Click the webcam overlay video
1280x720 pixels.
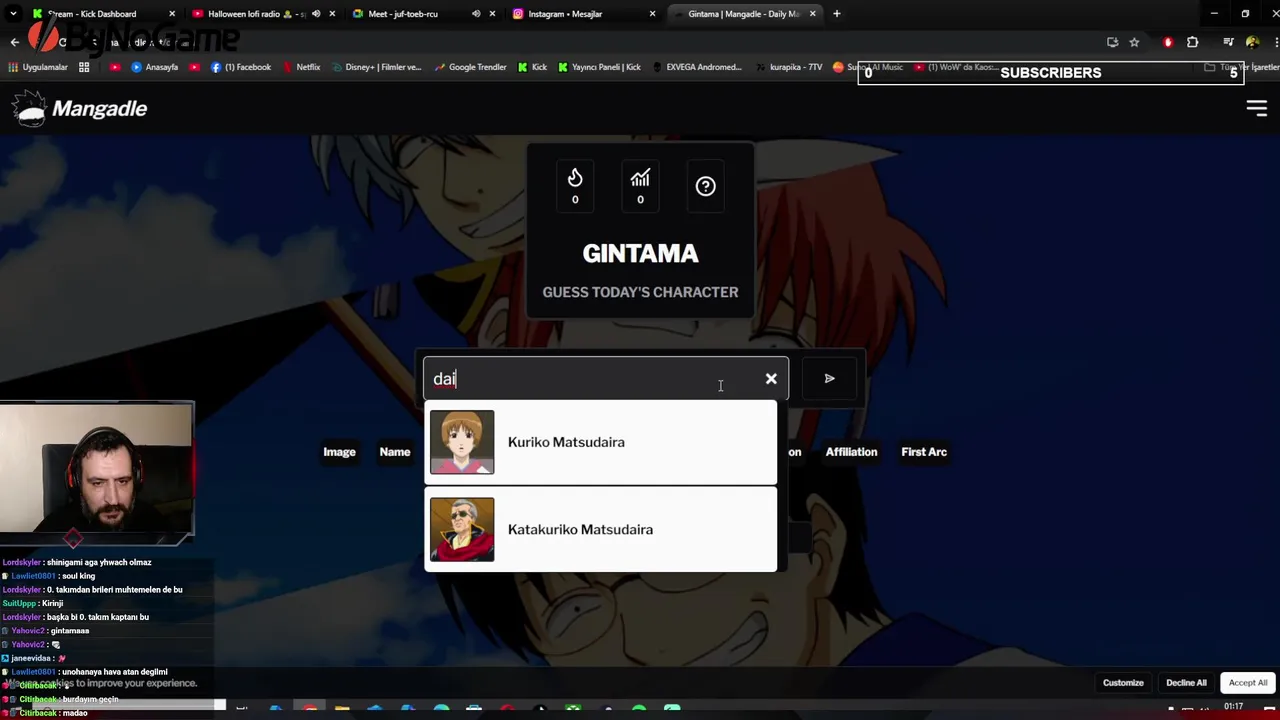97,470
